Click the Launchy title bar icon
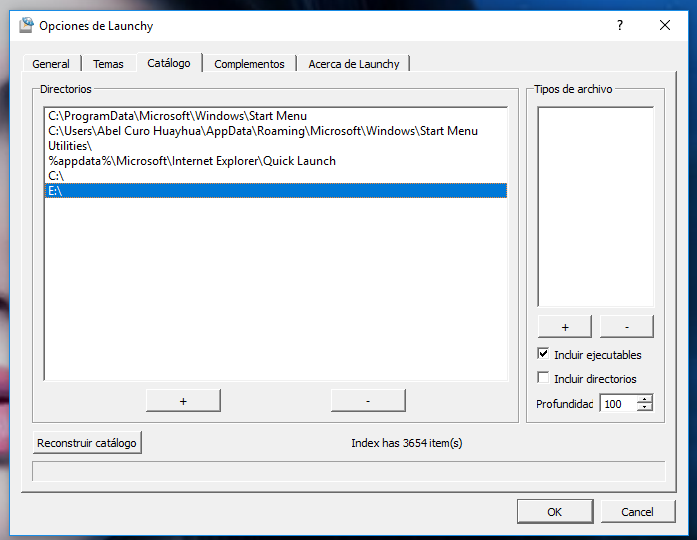Viewport: 697px width, 540px height. tap(26, 25)
